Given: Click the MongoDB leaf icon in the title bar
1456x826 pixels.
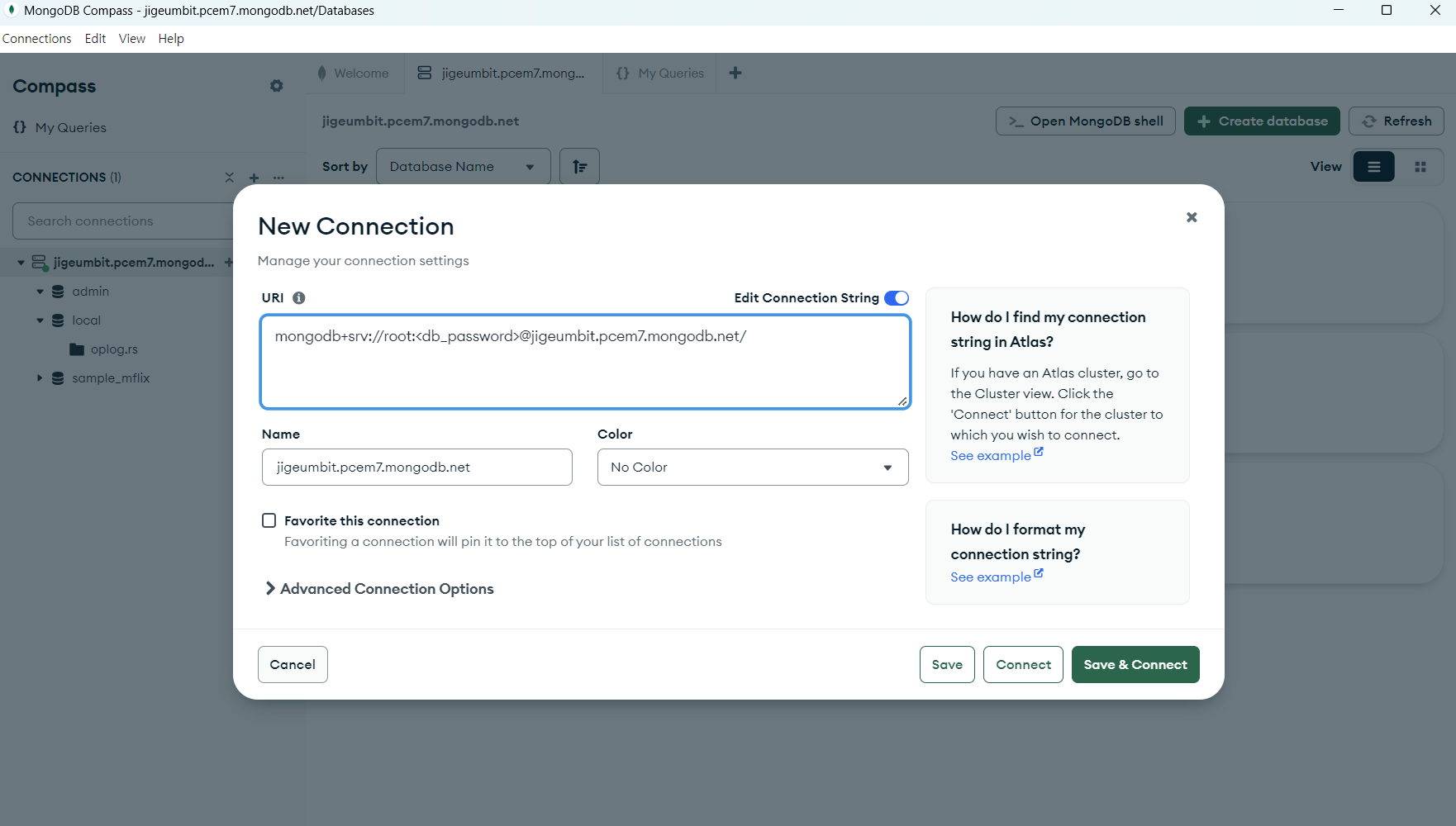Looking at the screenshot, I should [x=12, y=10].
